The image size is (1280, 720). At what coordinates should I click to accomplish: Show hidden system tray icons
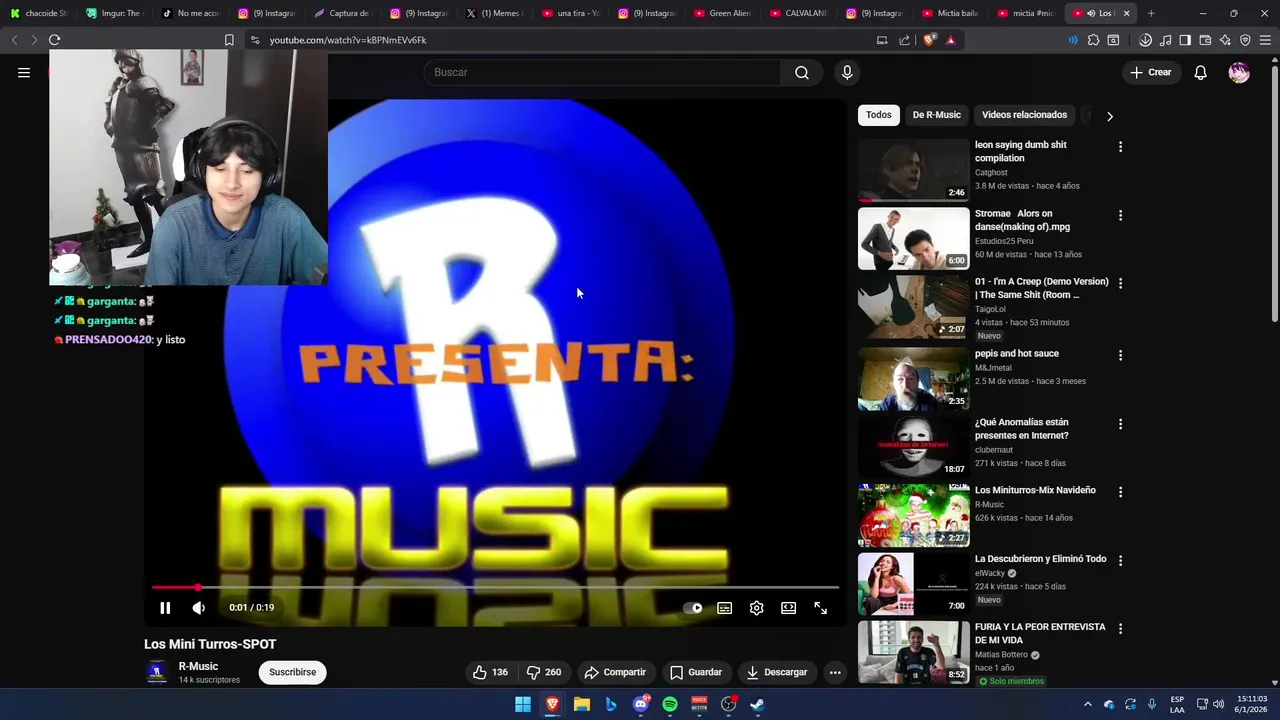[x=1088, y=704]
